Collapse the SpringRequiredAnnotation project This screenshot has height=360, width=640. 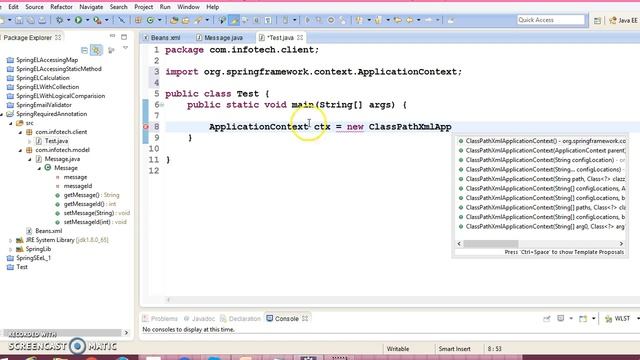click(2, 114)
